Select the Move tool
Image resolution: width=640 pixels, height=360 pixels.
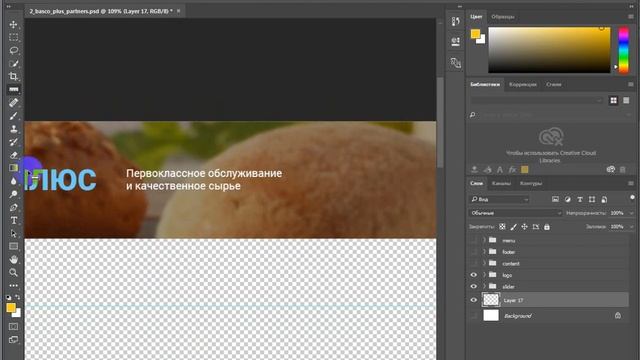(13, 24)
